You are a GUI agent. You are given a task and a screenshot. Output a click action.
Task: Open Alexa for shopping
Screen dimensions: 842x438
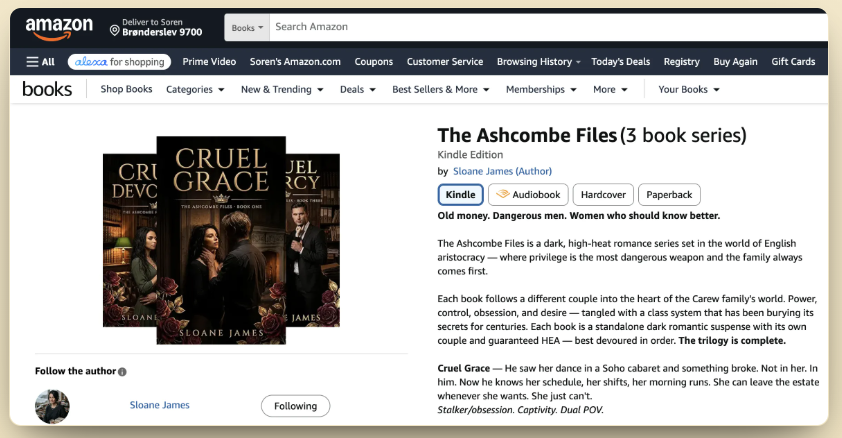pyautogui.click(x=119, y=62)
